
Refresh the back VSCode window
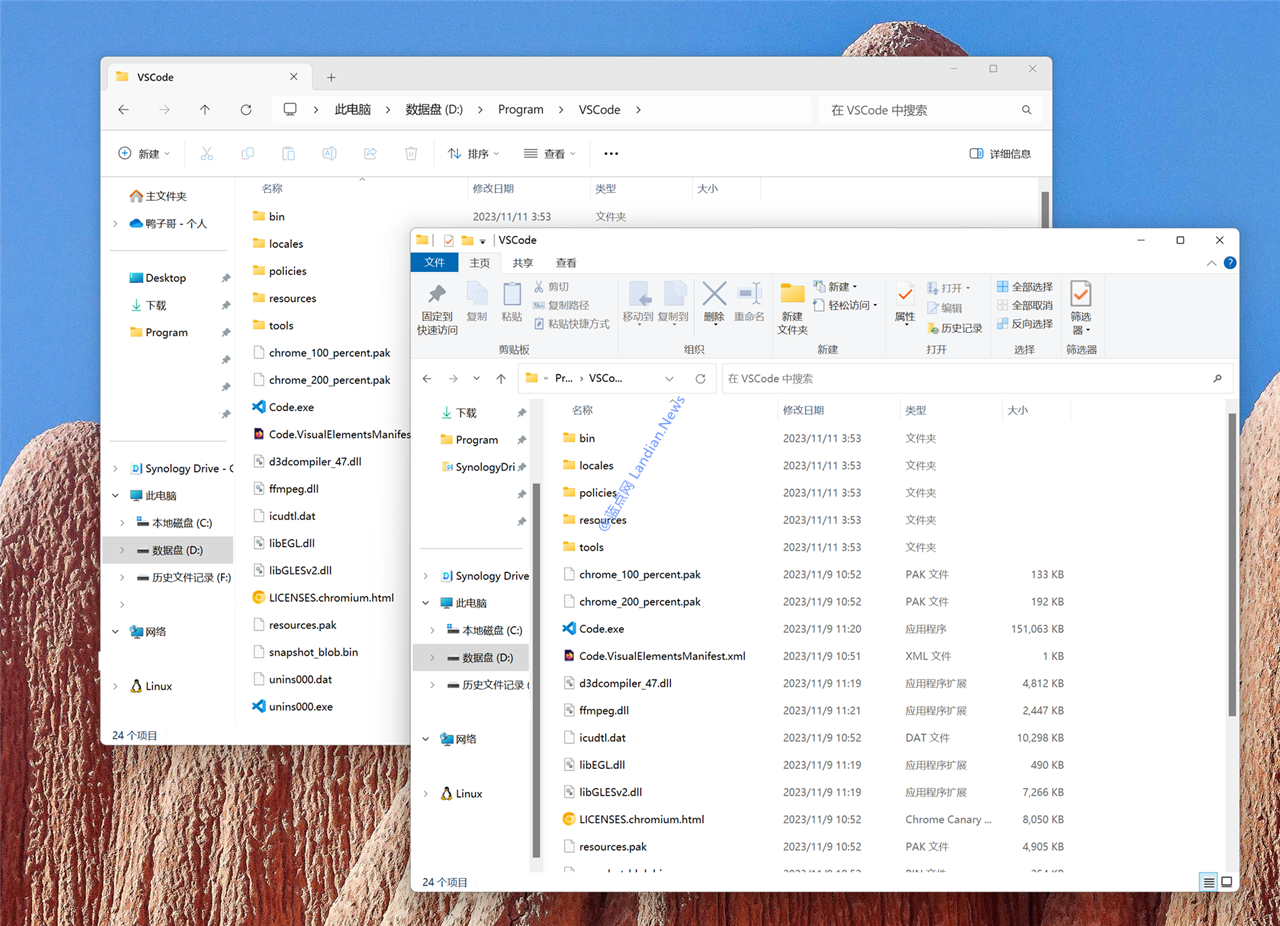[x=246, y=110]
